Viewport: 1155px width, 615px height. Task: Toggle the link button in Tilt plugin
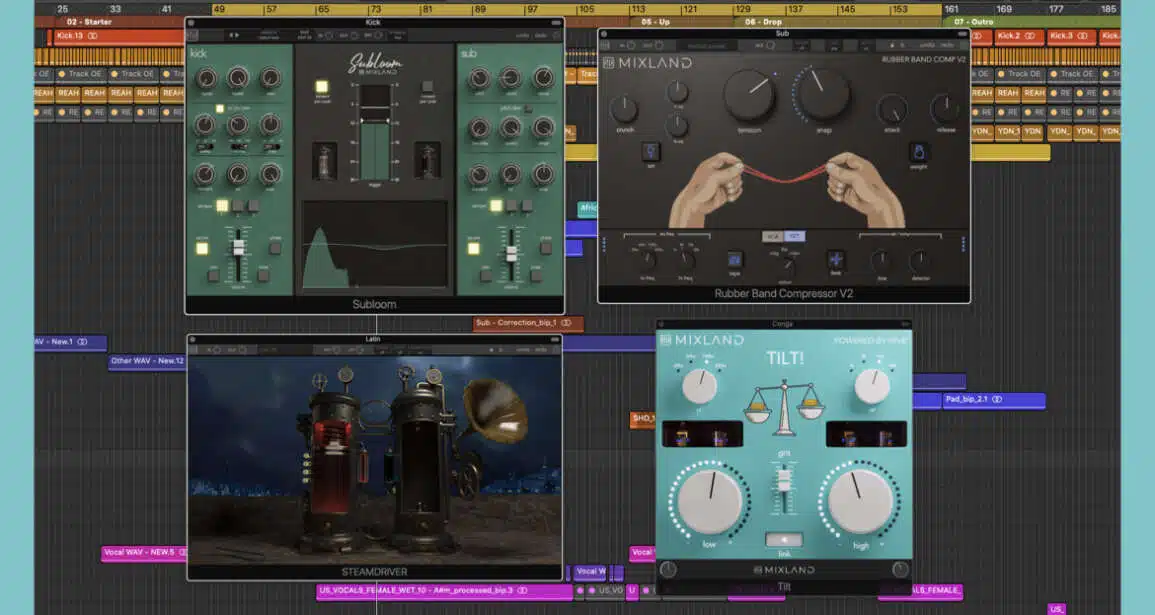(x=784, y=540)
